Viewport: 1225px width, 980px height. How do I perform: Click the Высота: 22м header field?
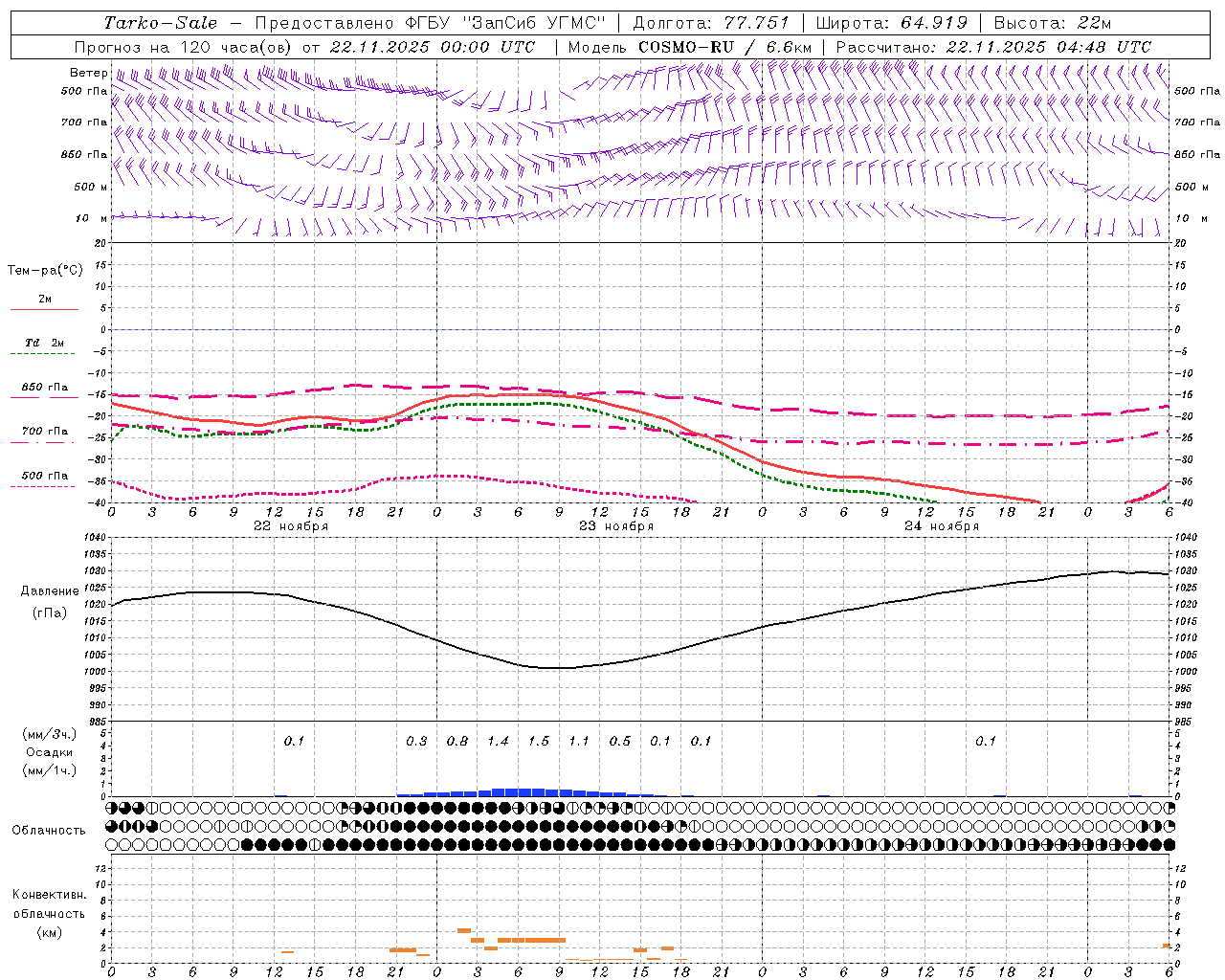pos(1052,23)
